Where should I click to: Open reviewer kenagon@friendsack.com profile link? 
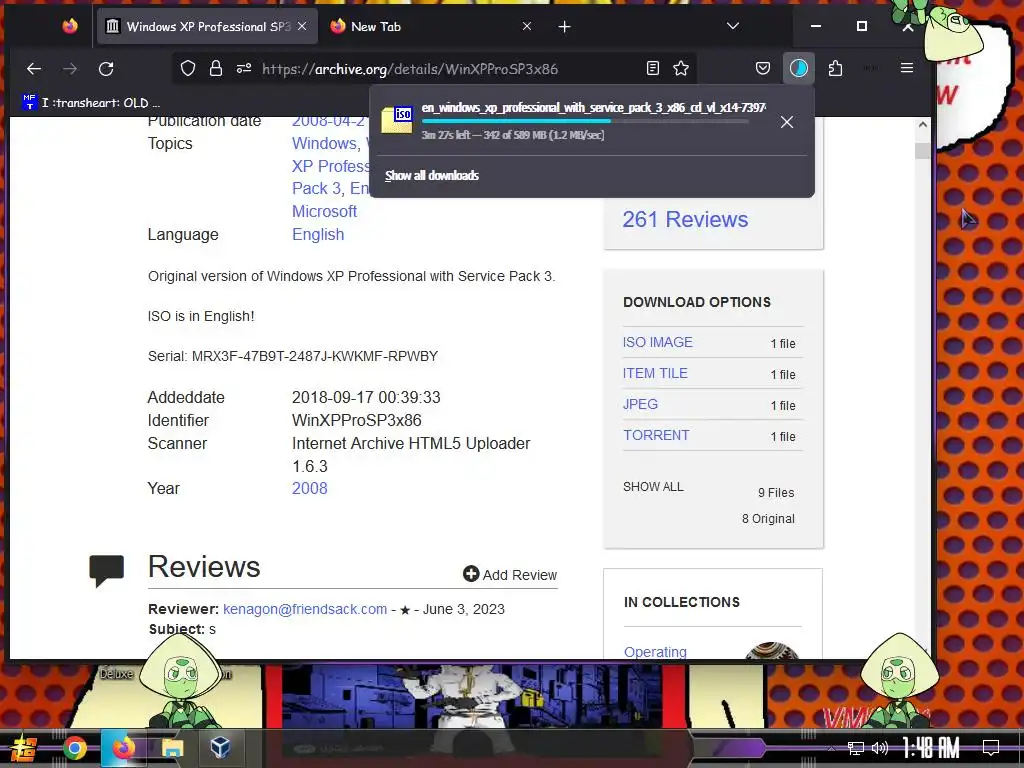[304, 609]
